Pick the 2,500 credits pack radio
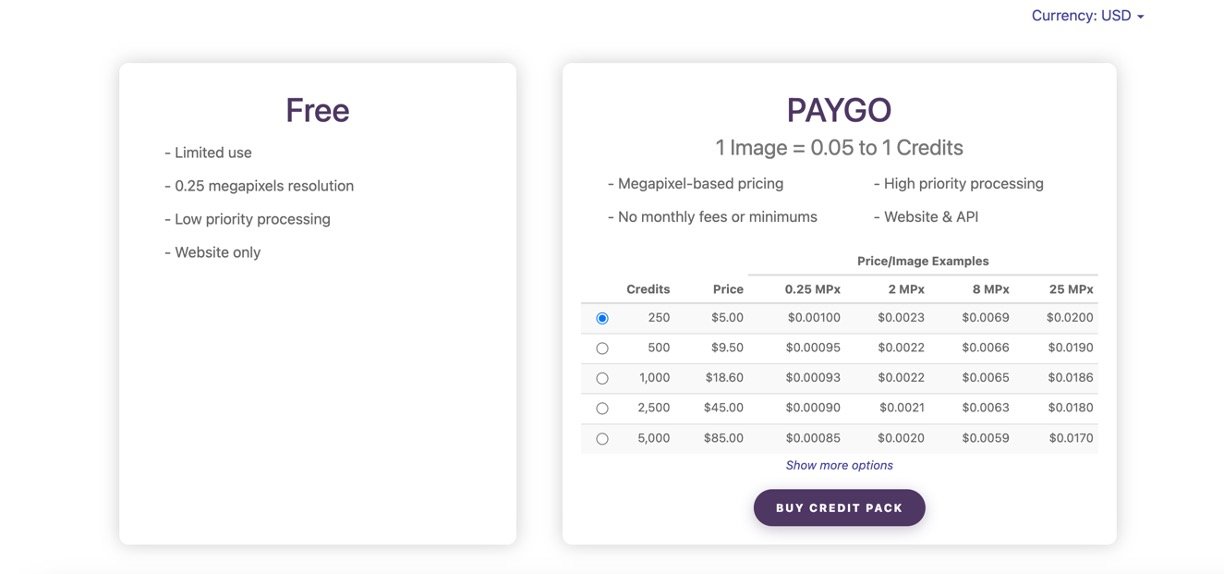The height and width of the screenshot is (574, 1224). 602,408
